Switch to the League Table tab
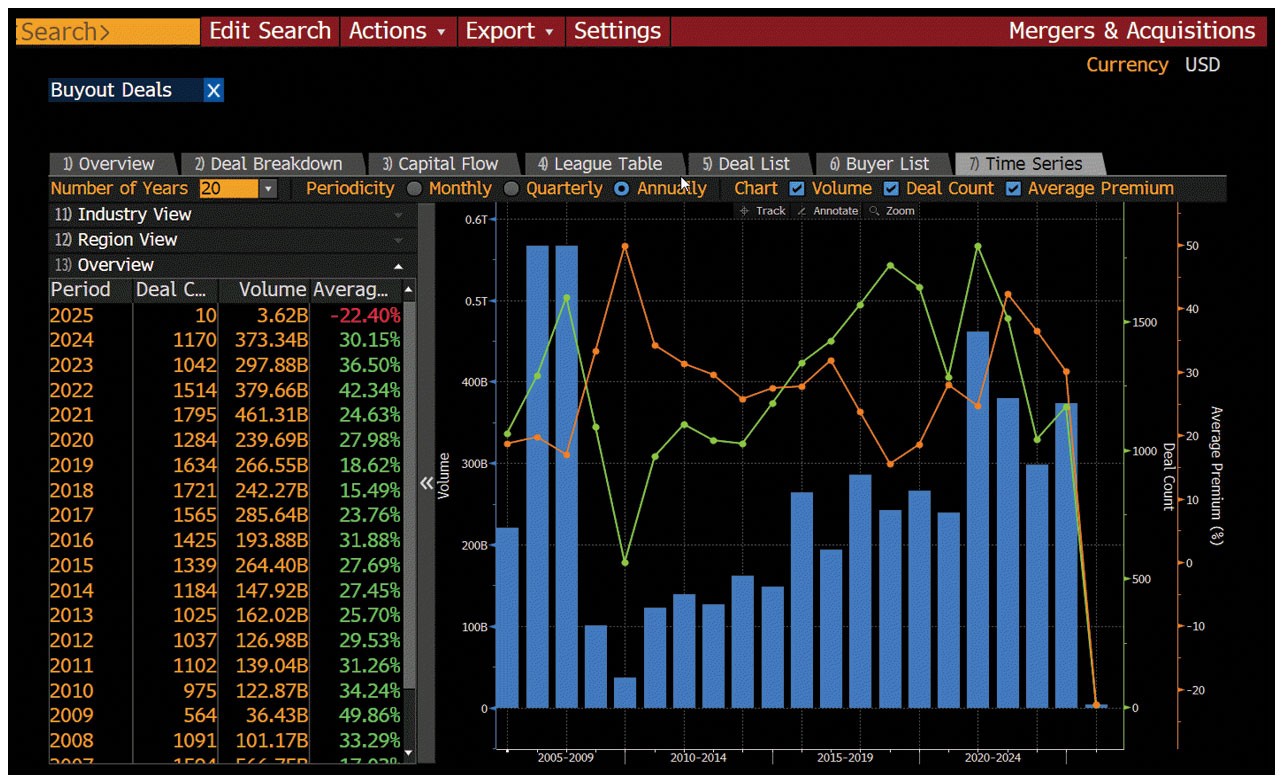This screenshot has width=1283, height=783. [x=604, y=163]
